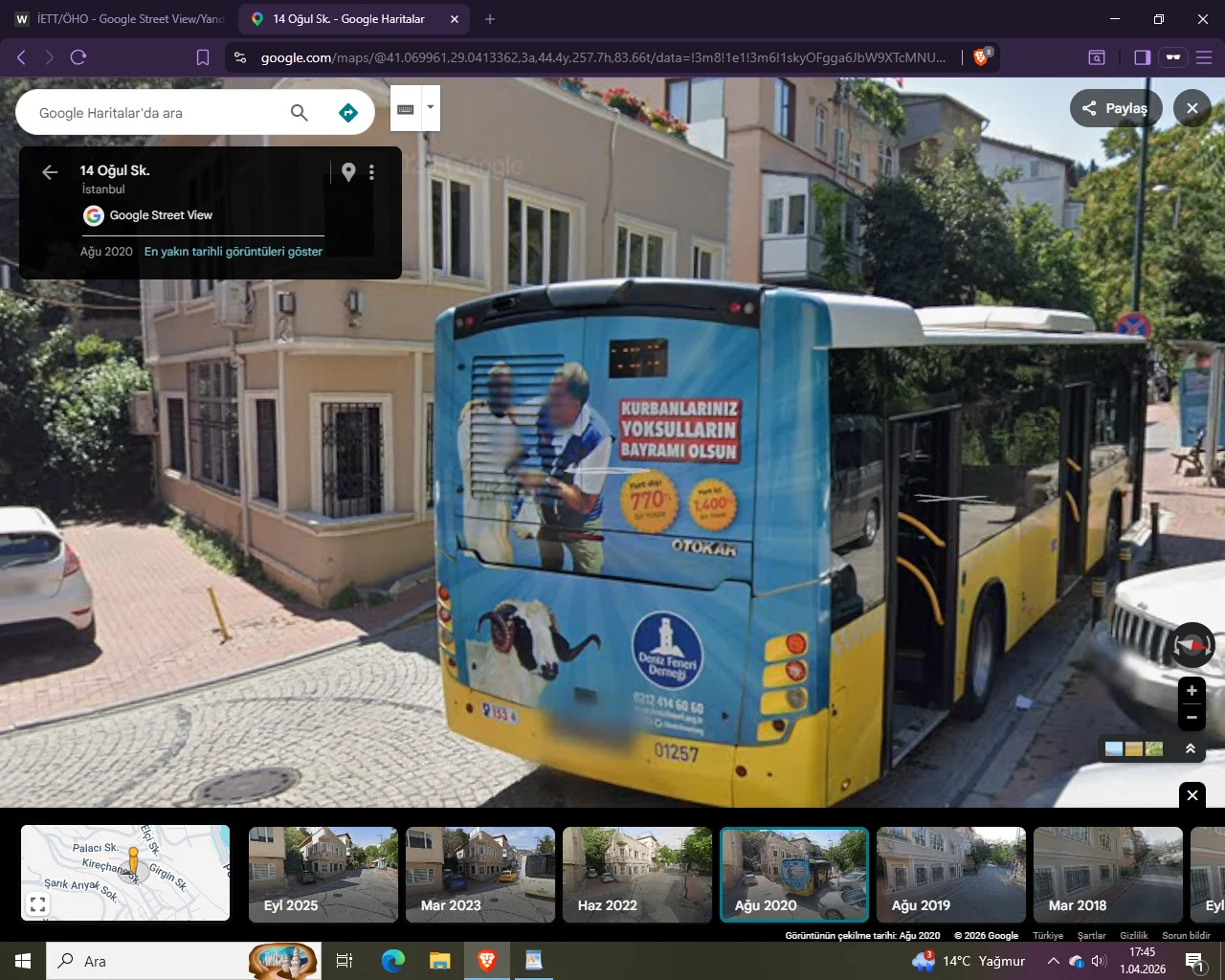Click the Paylaş share button

[1115, 108]
